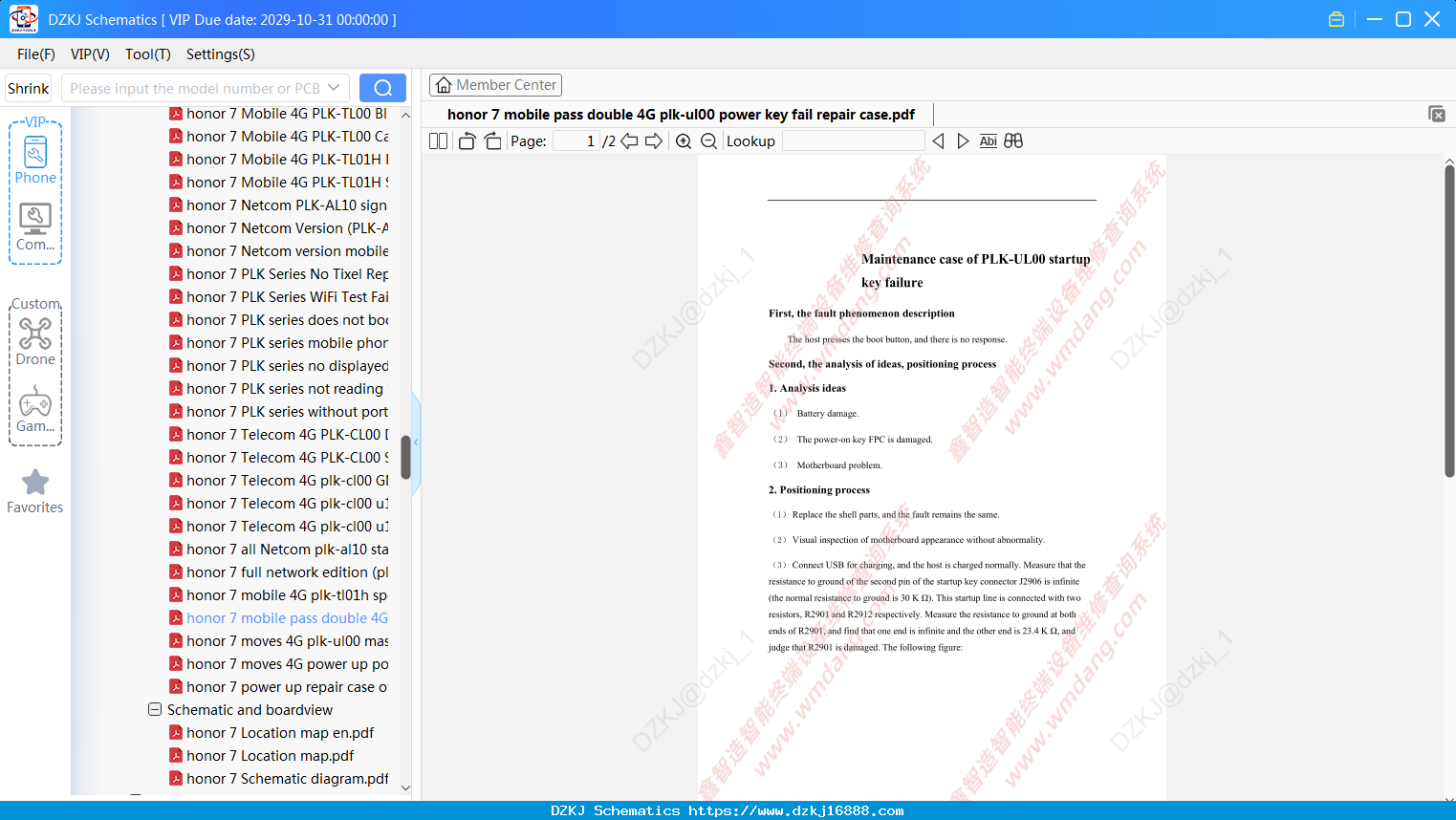
Task: Collapse the Schematic and boardview folder
Action: [155, 710]
